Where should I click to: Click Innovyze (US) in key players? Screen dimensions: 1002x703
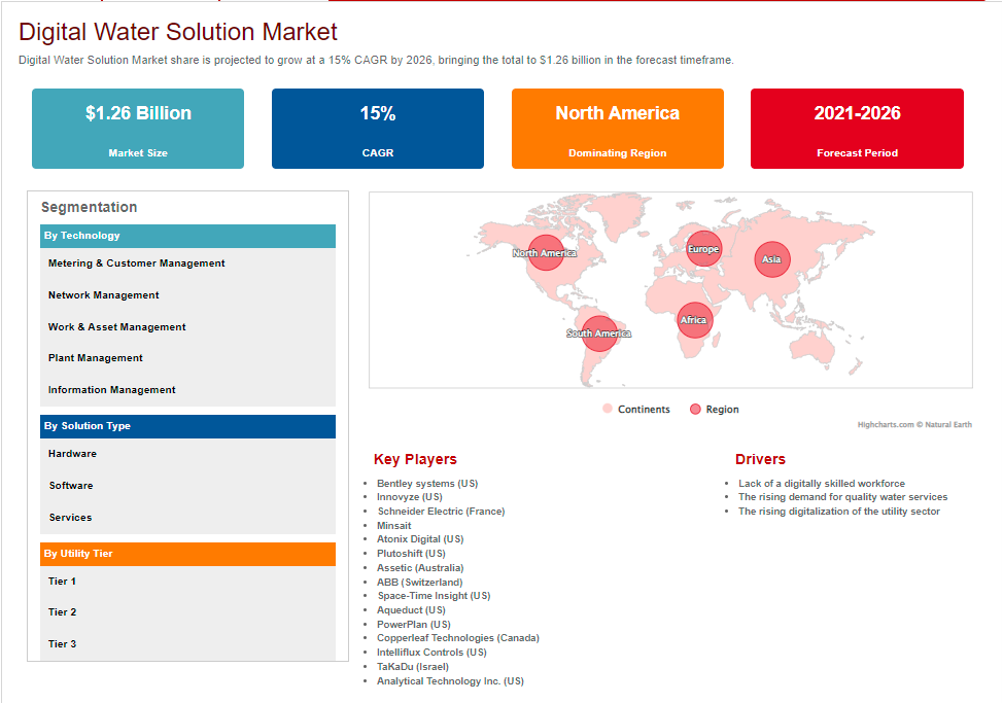[x=410, y=497]
